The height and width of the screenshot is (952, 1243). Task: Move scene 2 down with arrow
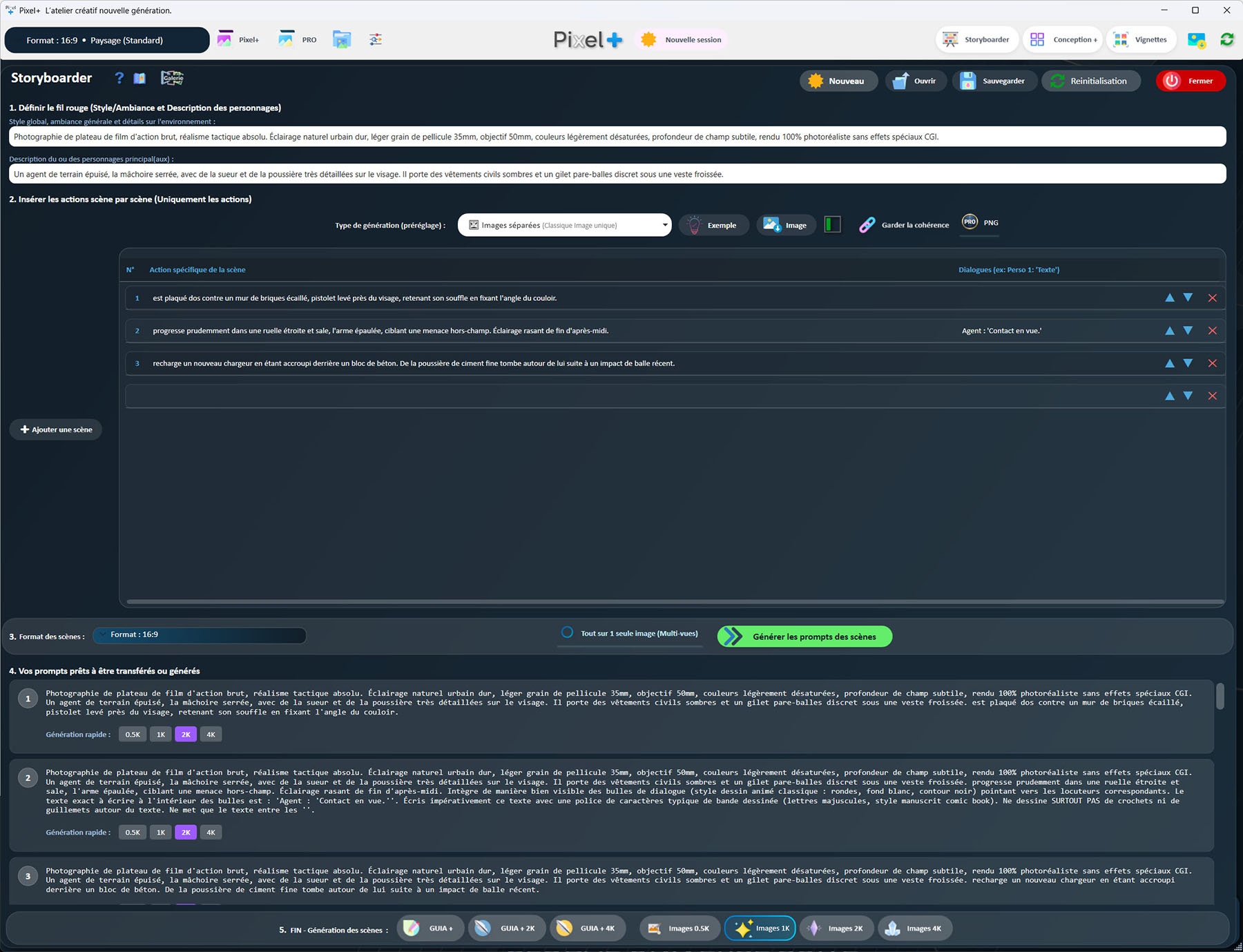(x=1188, y=331)
